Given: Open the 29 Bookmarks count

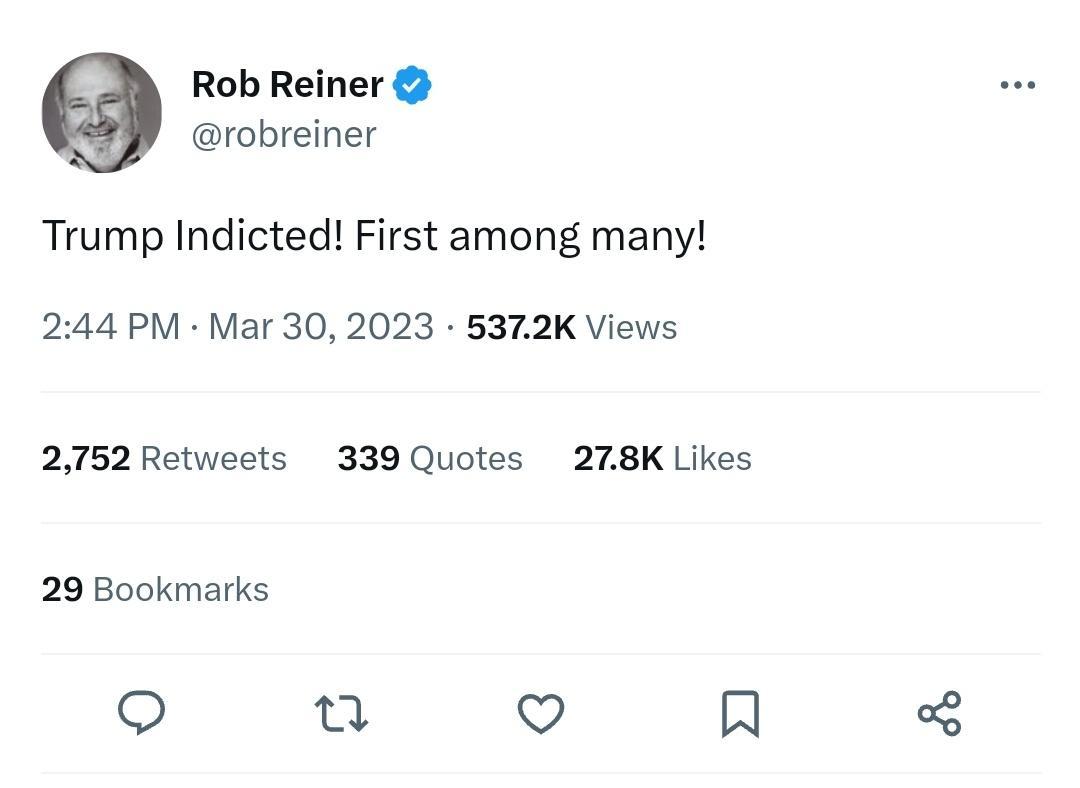Looking at the screenshot, I should click(154, 589).
